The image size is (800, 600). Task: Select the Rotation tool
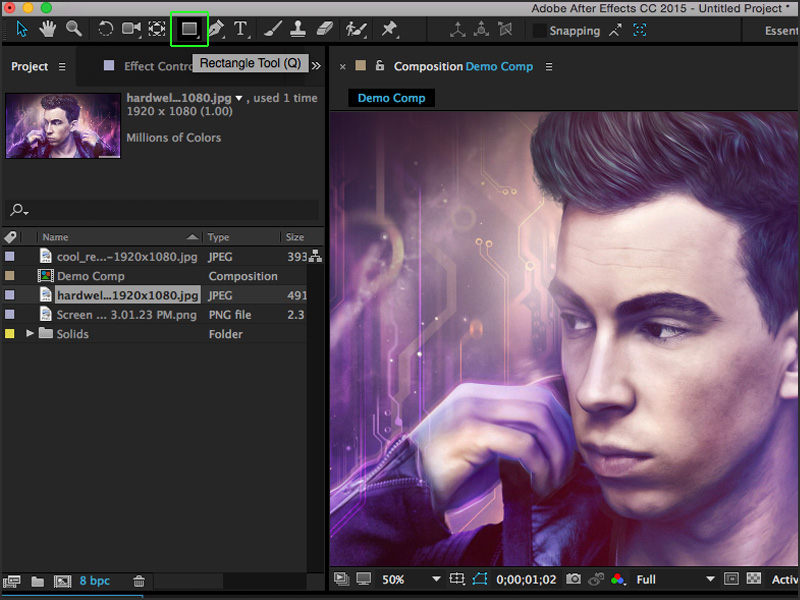tap(105, 29)
